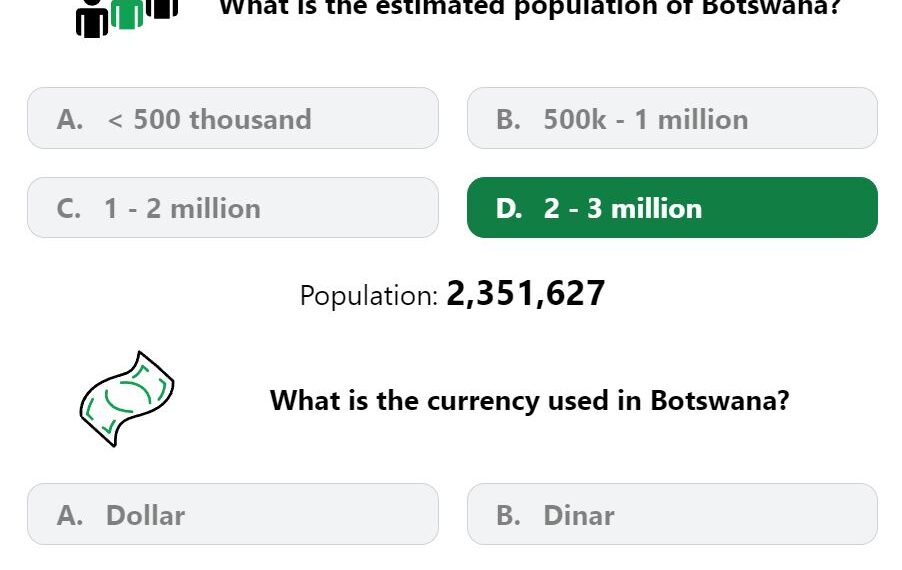
Task: Pick answer C. 1 - 2 million
Action: click(x=233, y=208)
